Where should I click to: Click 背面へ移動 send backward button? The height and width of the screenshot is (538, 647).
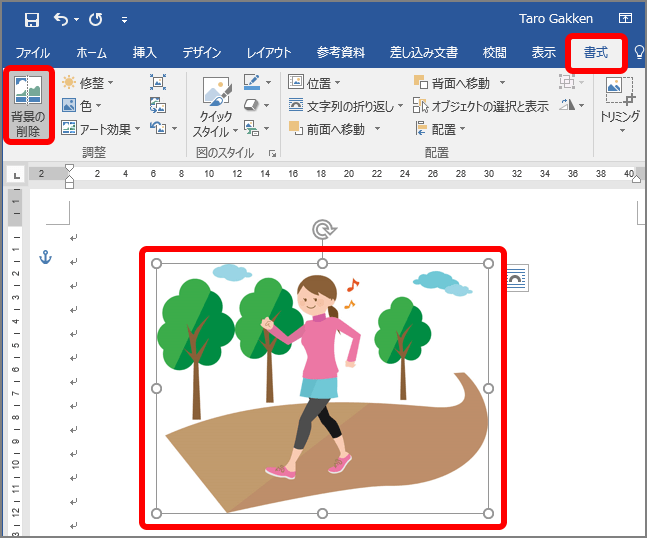(452, 83)
